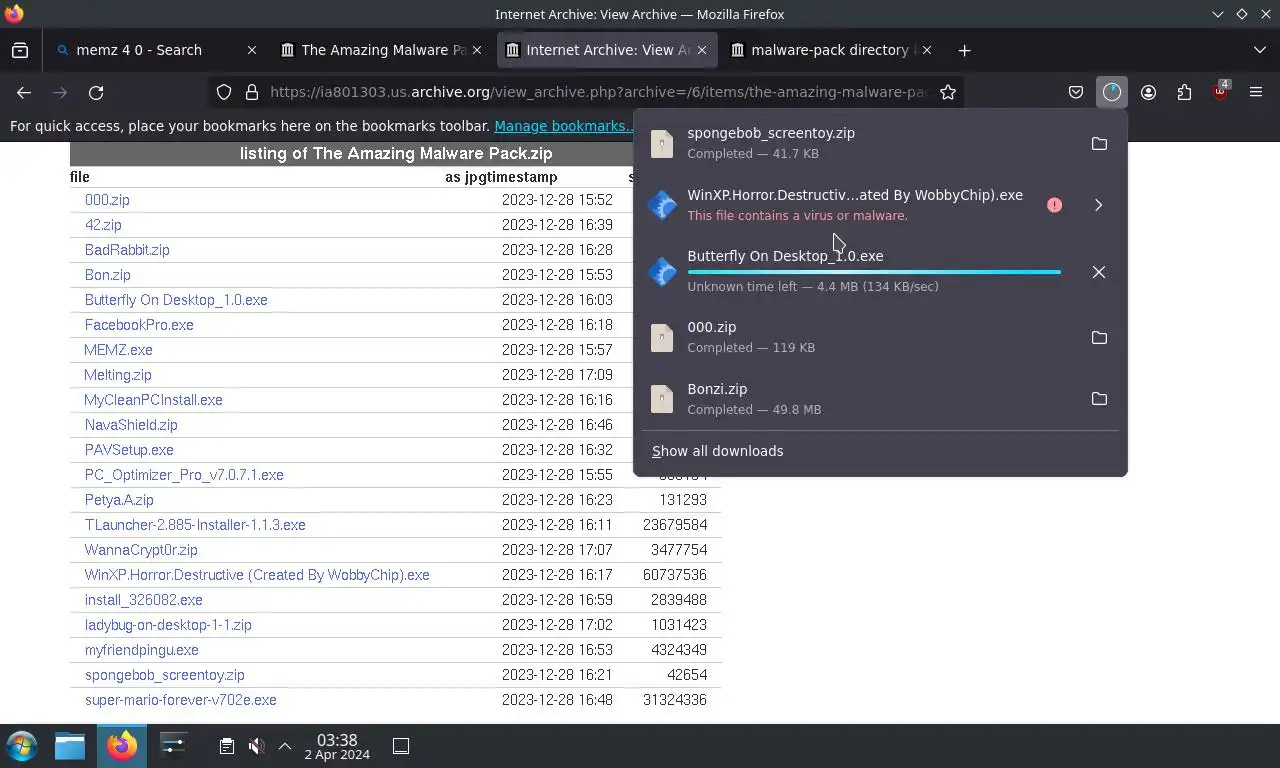Open WannaCrypt0r.zip link

click(141, 550)
